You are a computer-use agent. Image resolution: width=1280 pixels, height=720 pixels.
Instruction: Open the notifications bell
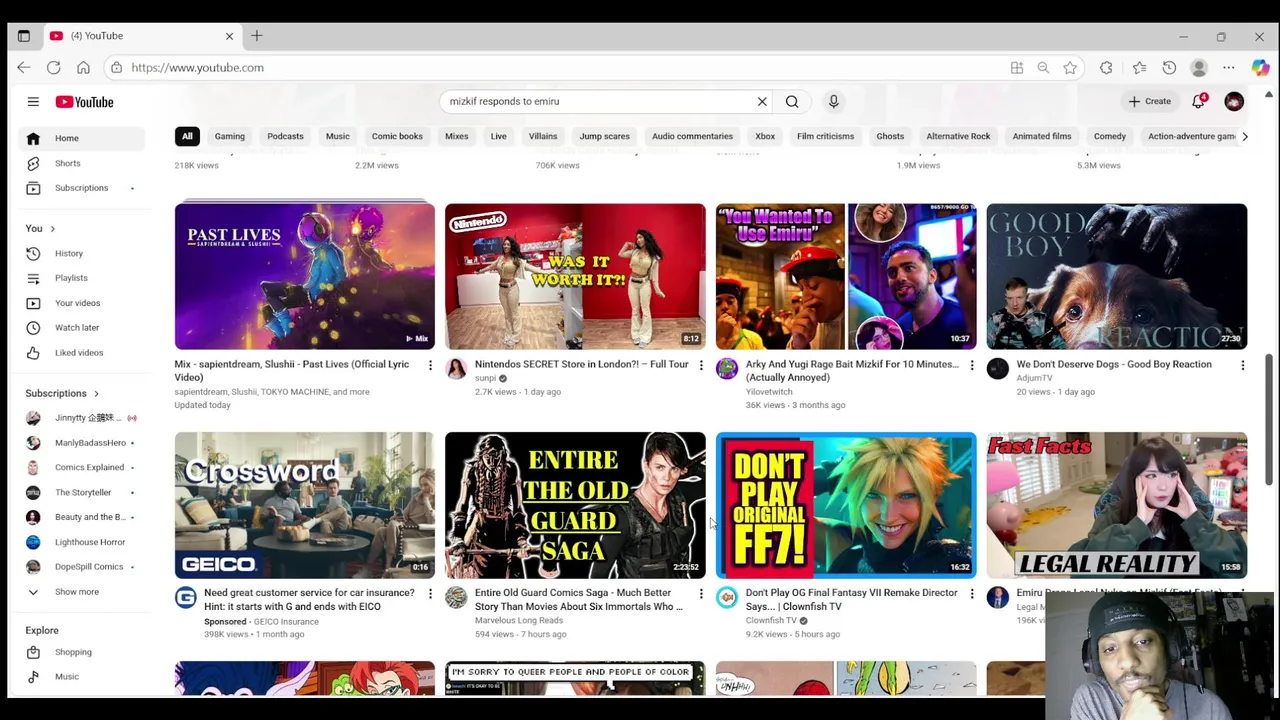1198,101
